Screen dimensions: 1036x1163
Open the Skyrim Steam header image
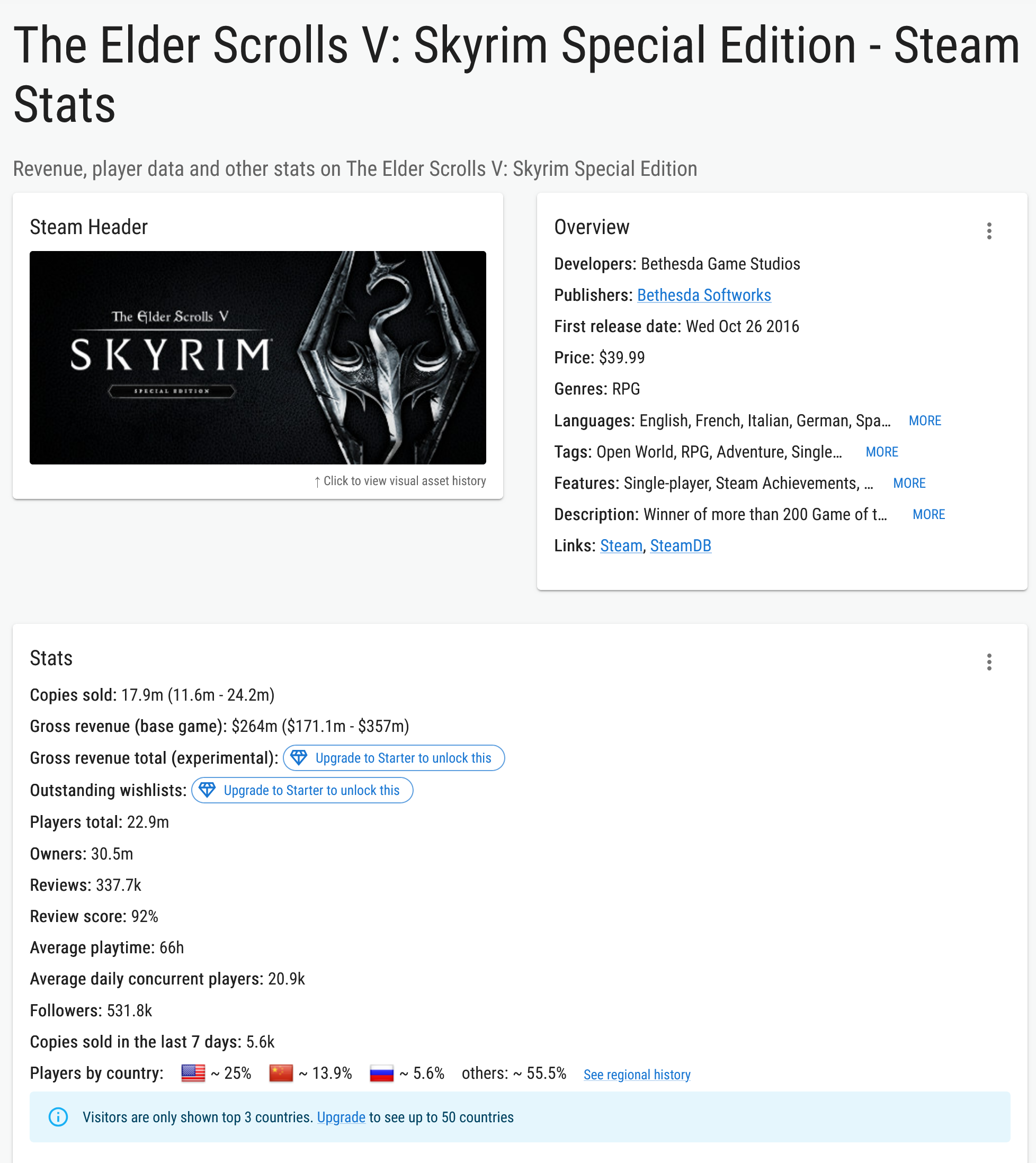tap(258, 357)
